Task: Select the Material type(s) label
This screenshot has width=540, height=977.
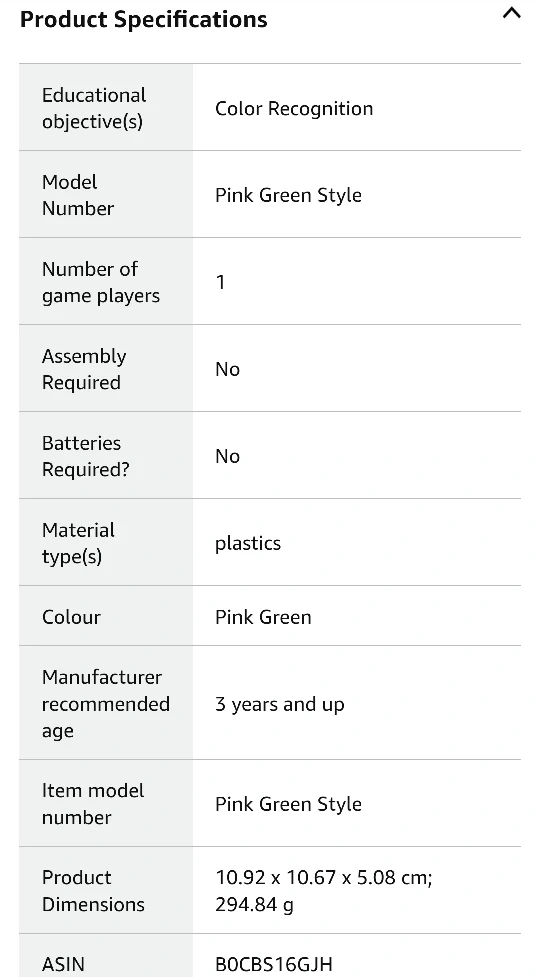Action: [78, 543]
